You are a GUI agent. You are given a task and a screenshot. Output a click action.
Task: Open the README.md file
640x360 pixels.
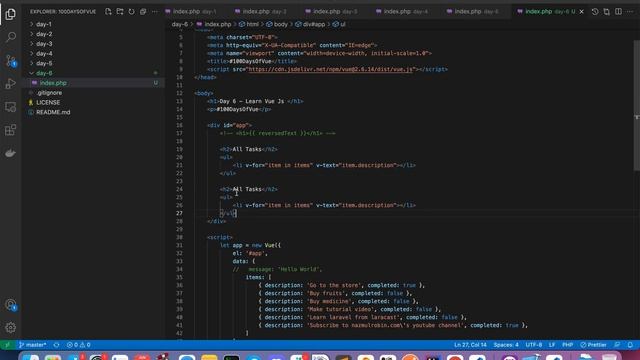(93, 112)
